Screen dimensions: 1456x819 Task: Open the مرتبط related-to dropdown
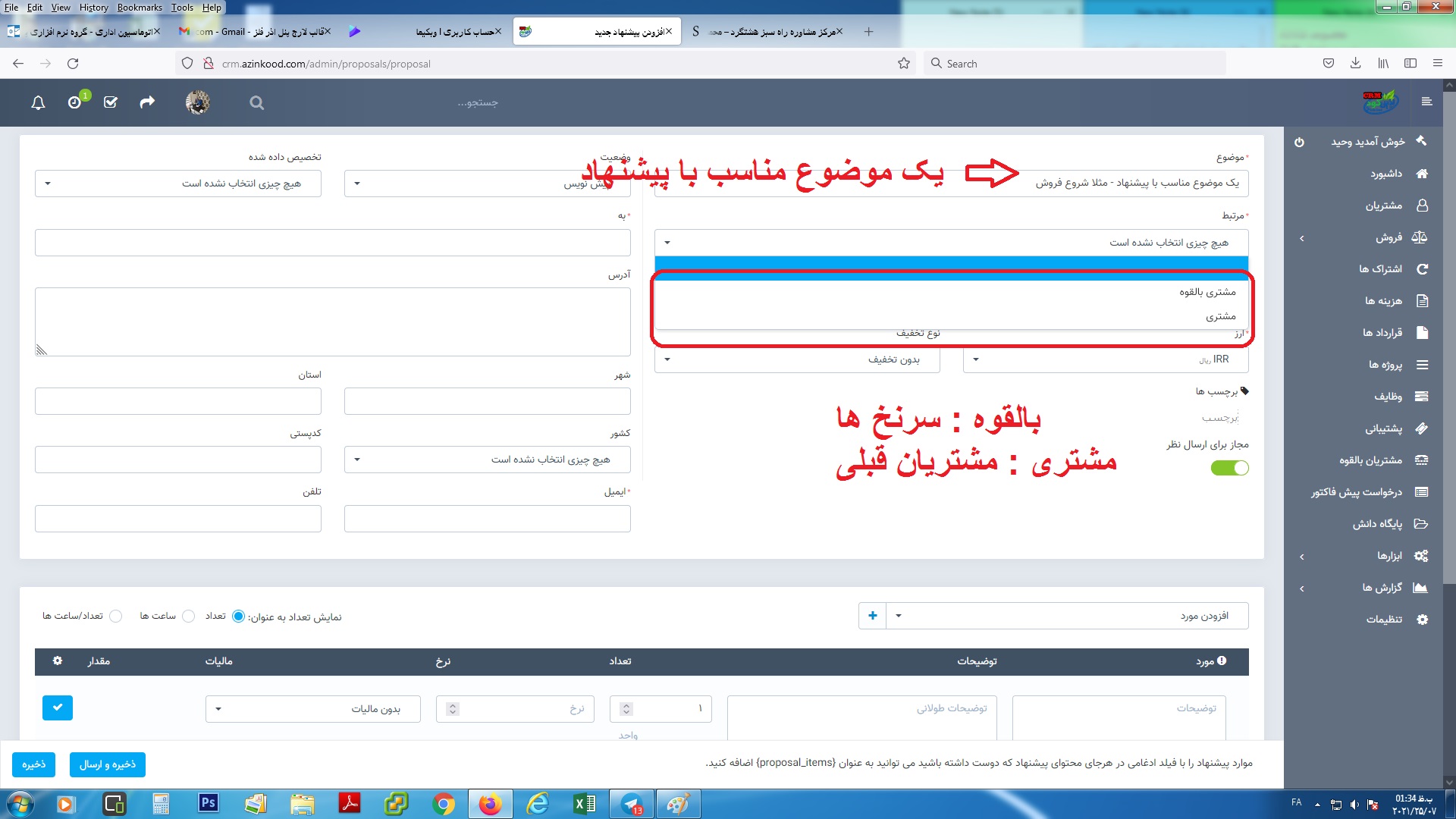(x=951, y=243)
